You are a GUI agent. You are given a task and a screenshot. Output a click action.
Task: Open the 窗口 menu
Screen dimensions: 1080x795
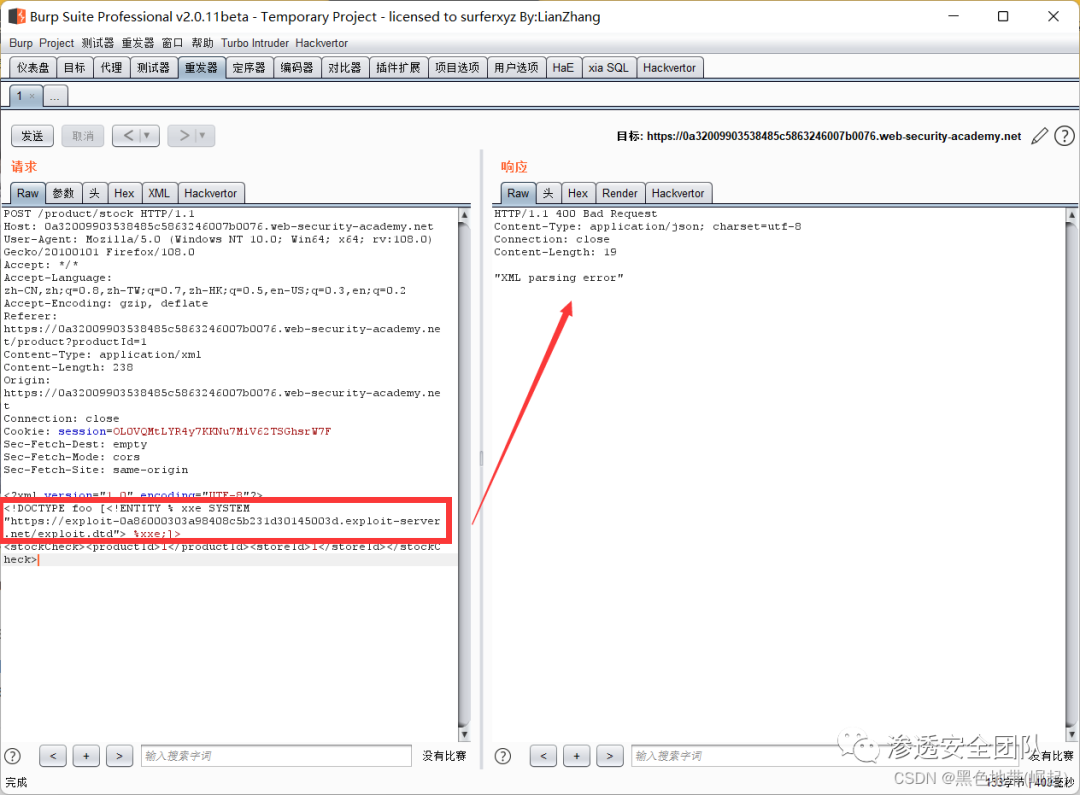[x=172, y=43]
